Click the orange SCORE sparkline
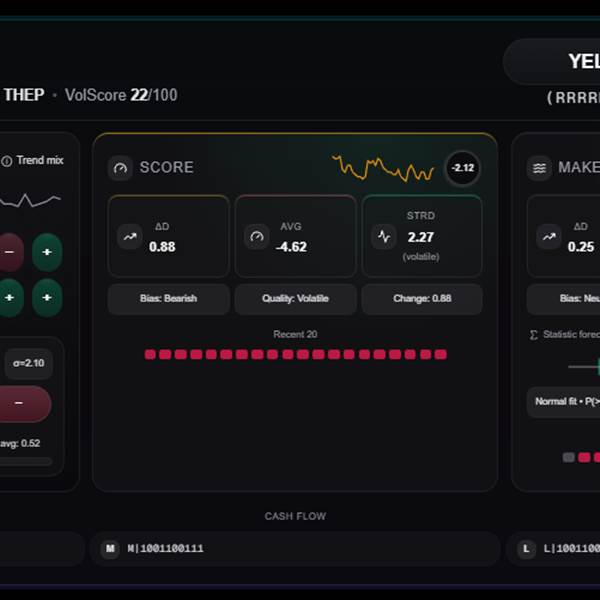The width and height of the screenshot is (600, 600). 383,168
